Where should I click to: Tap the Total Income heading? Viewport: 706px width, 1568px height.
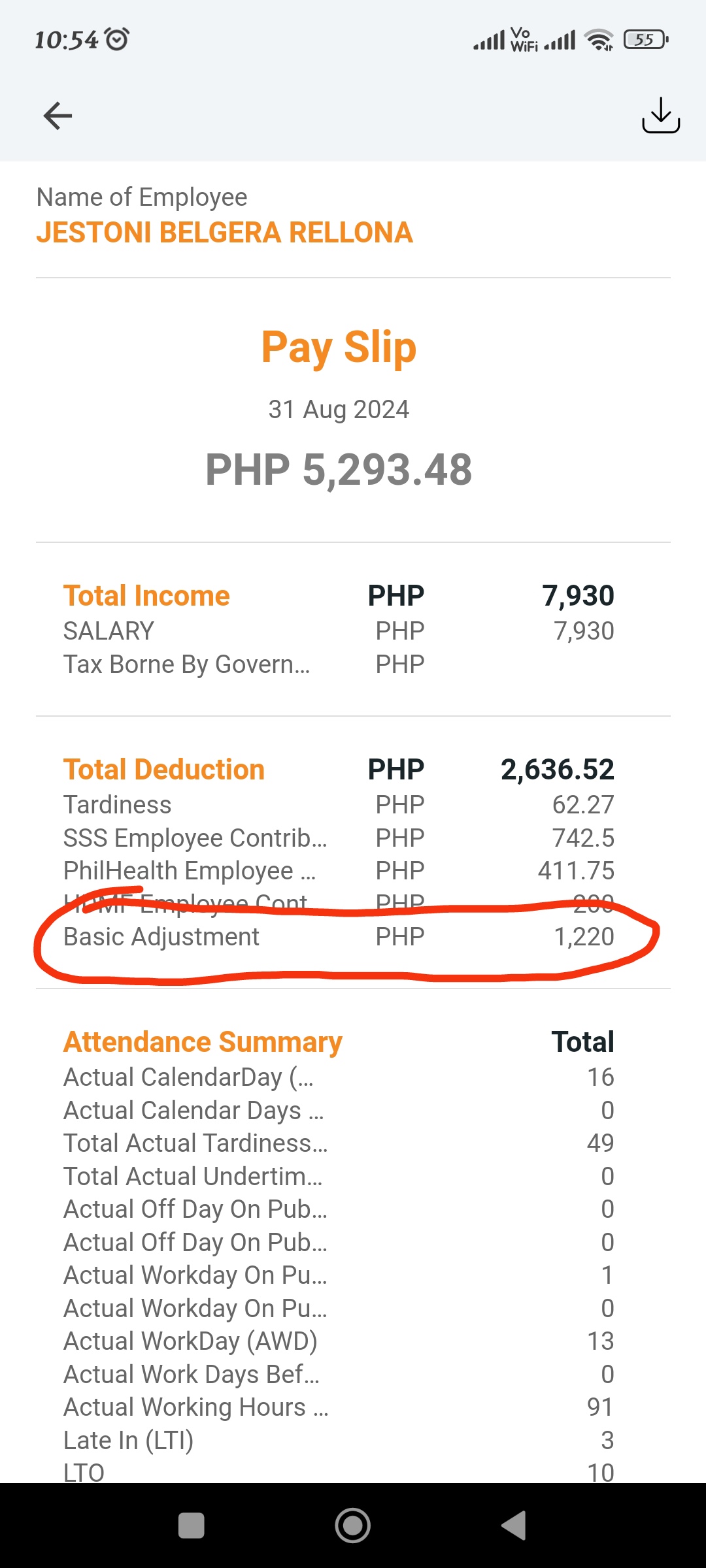click(x=146, y=596)
